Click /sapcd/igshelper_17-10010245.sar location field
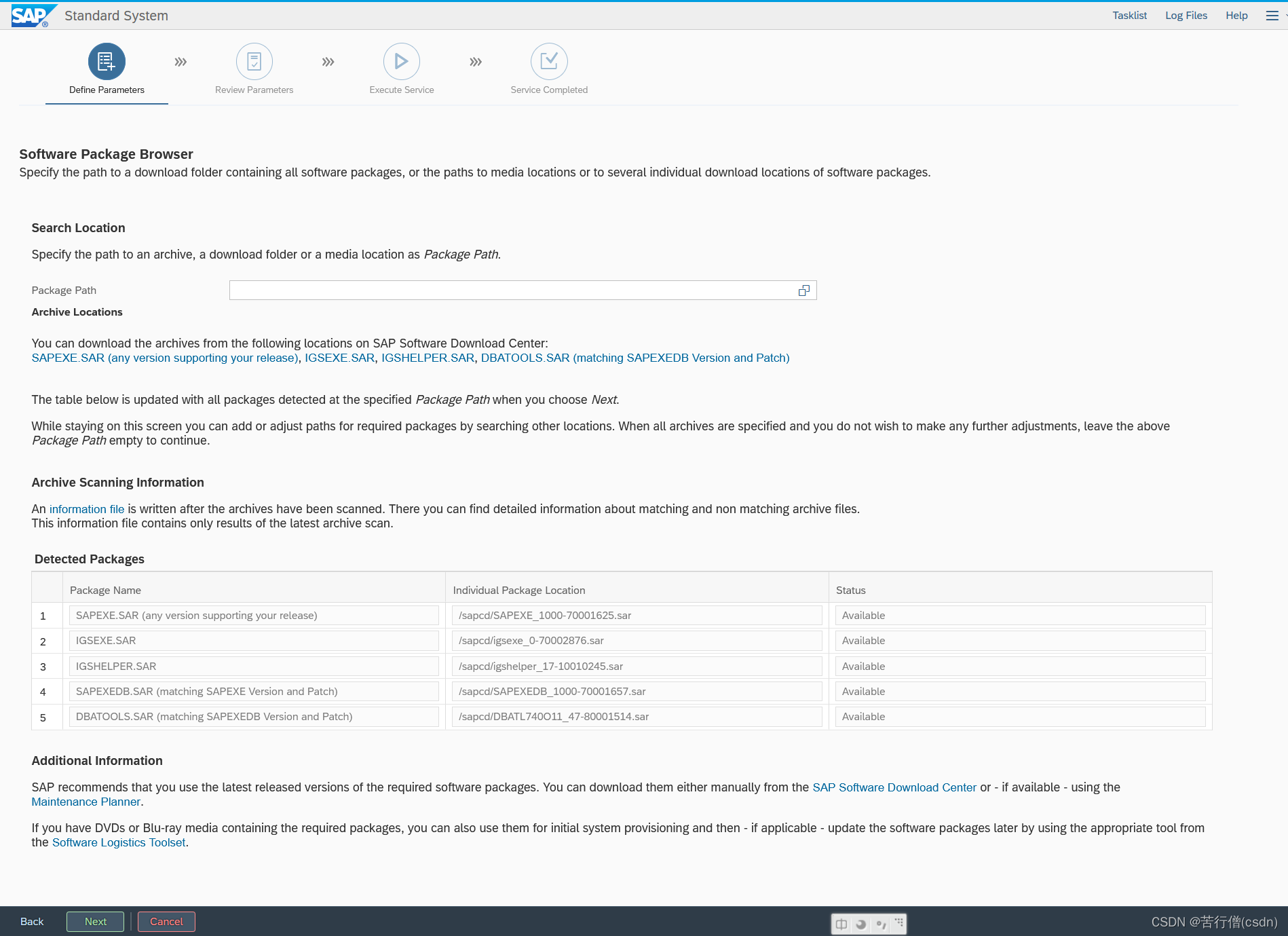1288x936 pixels. [x=637, y=667]
